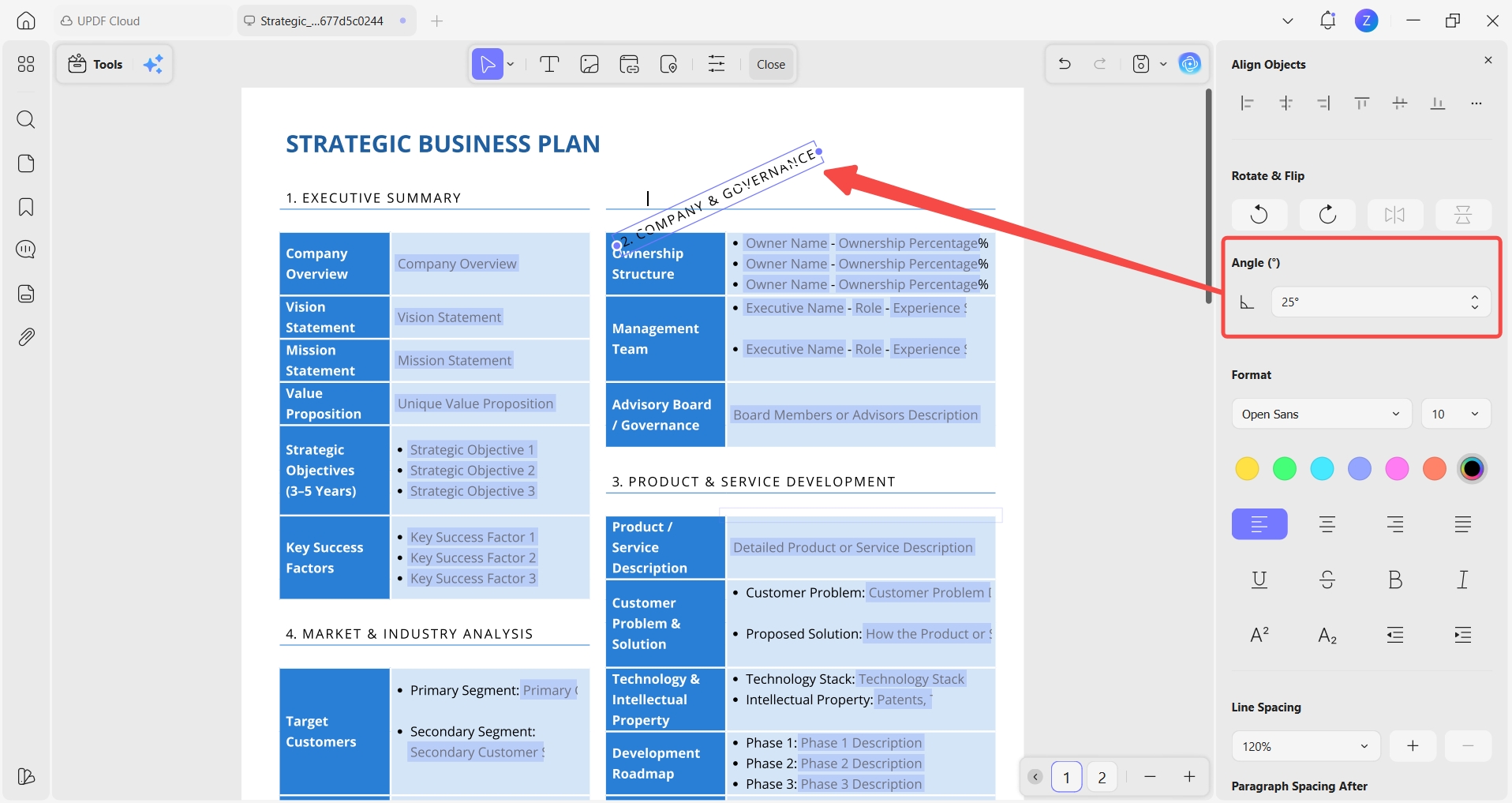
Task: Select the pointer select tool
Action: (488, 64)
